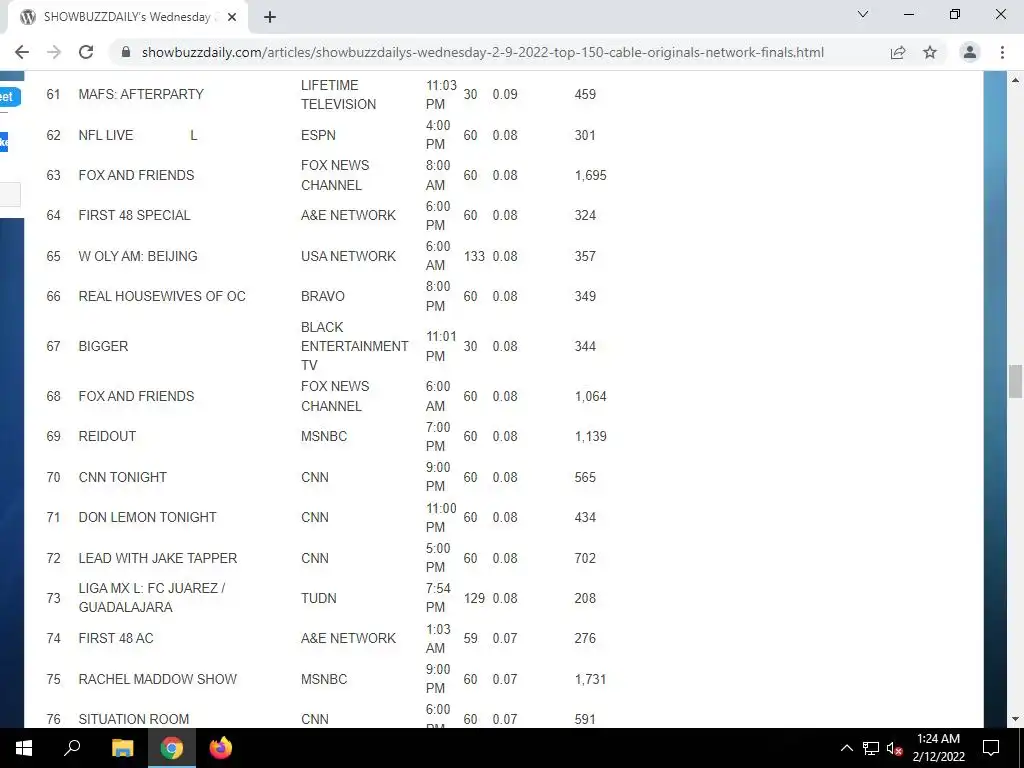
Task: Click viewers value 1,731
Action: tap(590, 679)
